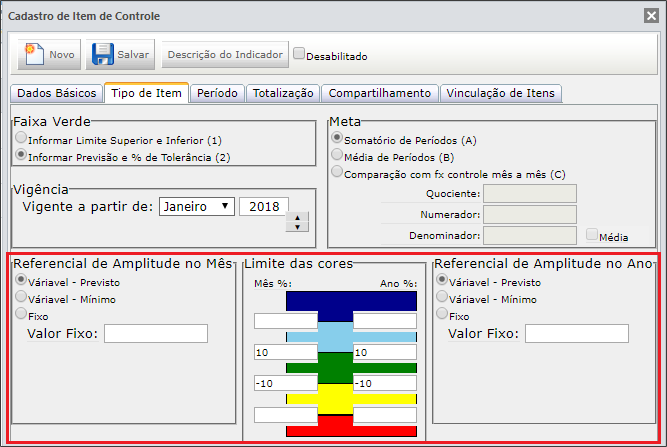Close the Cadastro de Item de Controle dialog
Screen dimensions: 667x447
pyautogui.click(x=651, y=16)
